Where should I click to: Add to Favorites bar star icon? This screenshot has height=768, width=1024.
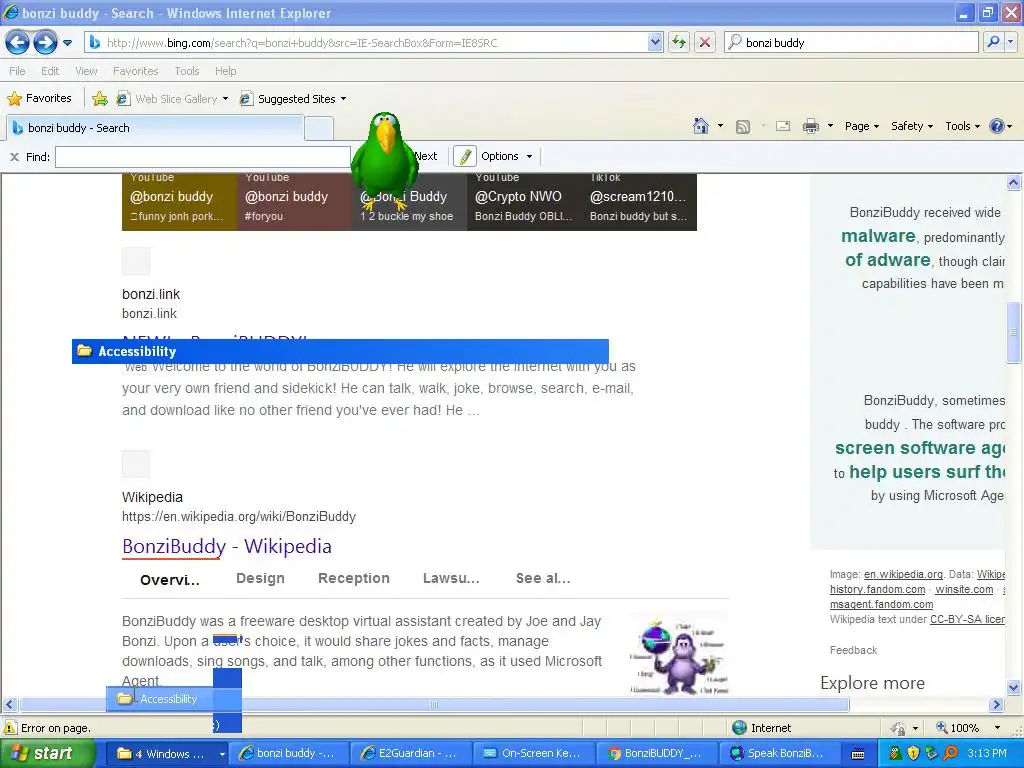(100, 99)
